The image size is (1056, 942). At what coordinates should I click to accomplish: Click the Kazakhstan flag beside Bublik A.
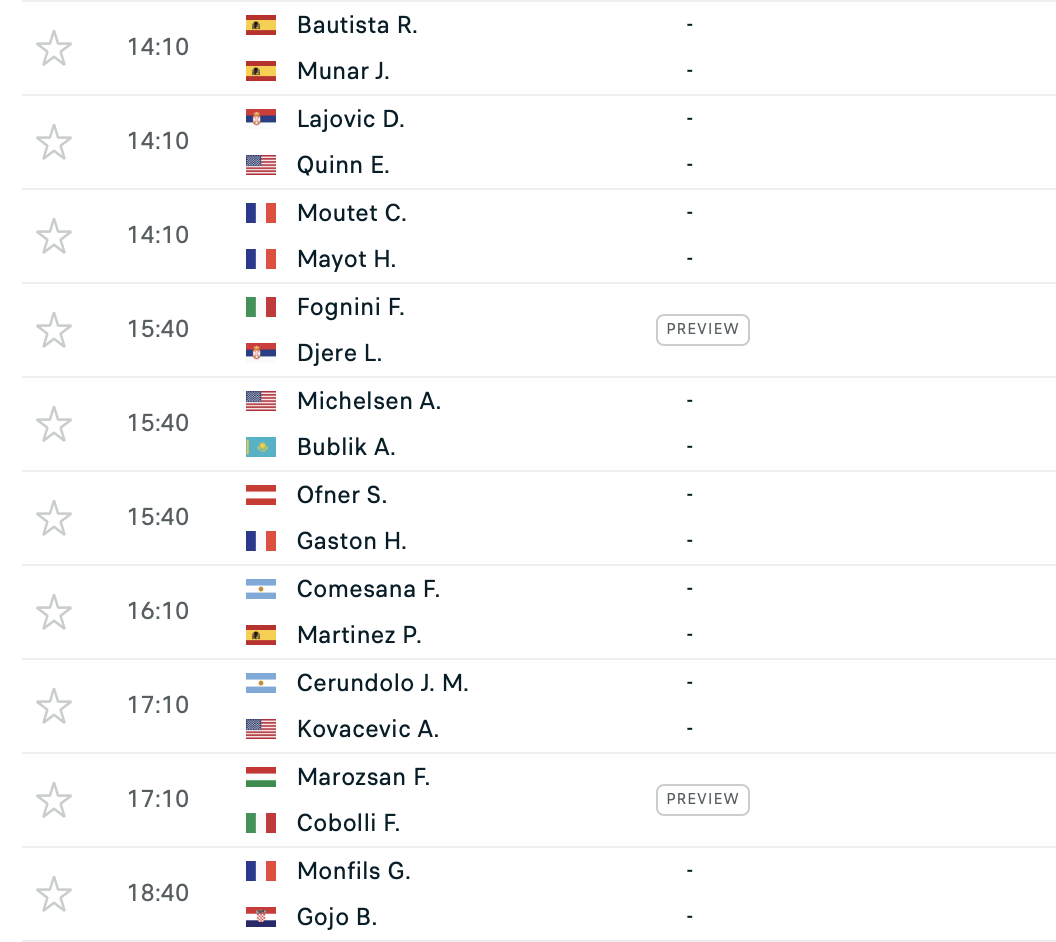coord(261,447)
